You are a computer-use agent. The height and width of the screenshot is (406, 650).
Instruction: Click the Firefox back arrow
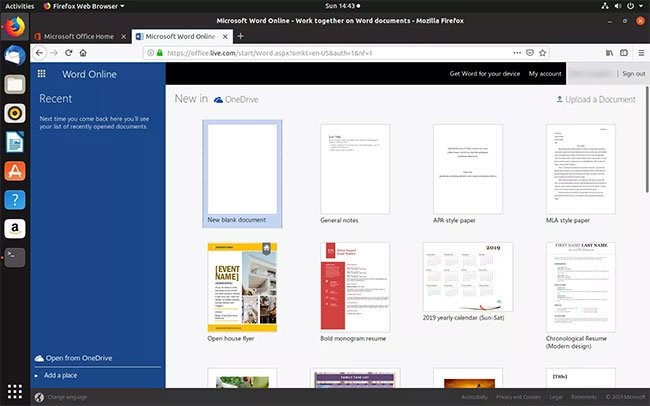(39, 53)
